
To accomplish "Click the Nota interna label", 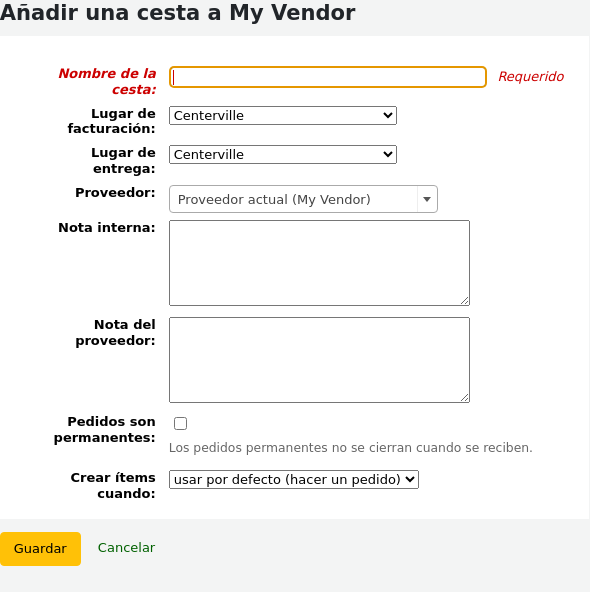I will (107, 228).
